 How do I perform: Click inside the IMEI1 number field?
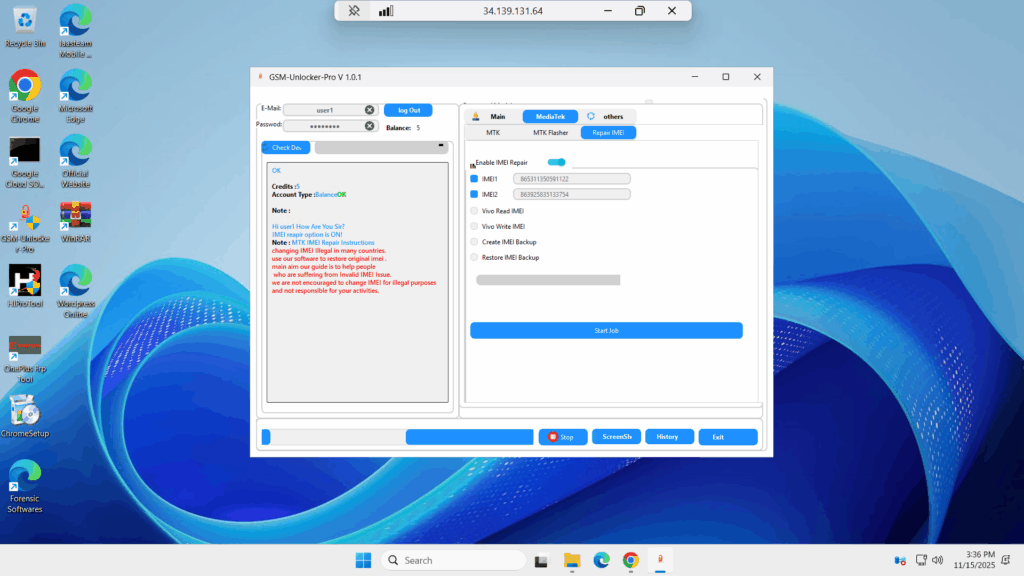[571, 179]
